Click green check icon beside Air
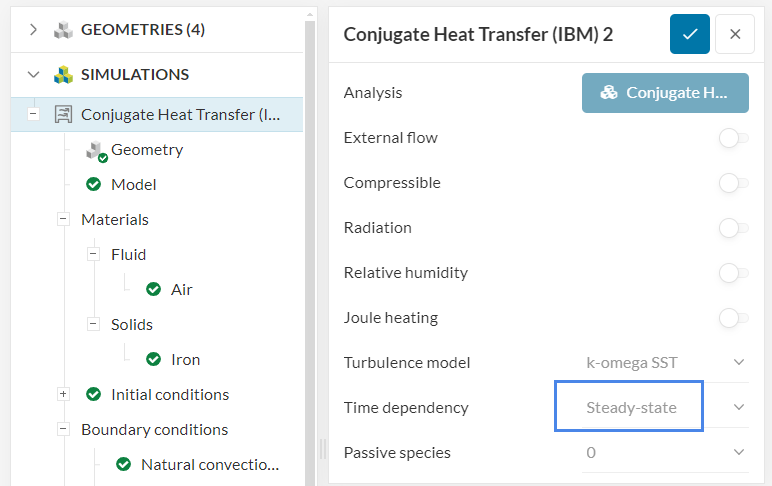Screen dimensions: 772x486 (154, 289)
